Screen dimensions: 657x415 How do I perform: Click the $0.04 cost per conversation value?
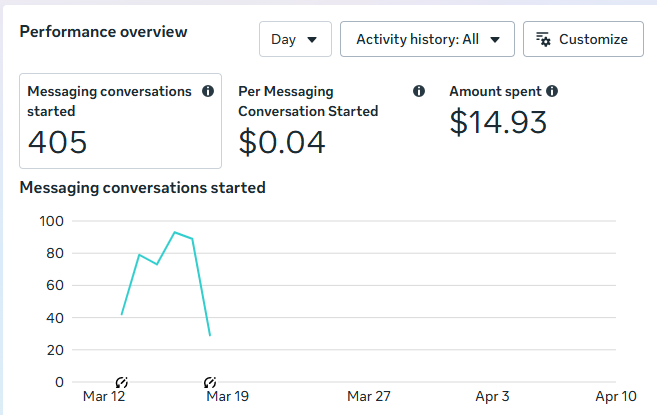point(282,142)
